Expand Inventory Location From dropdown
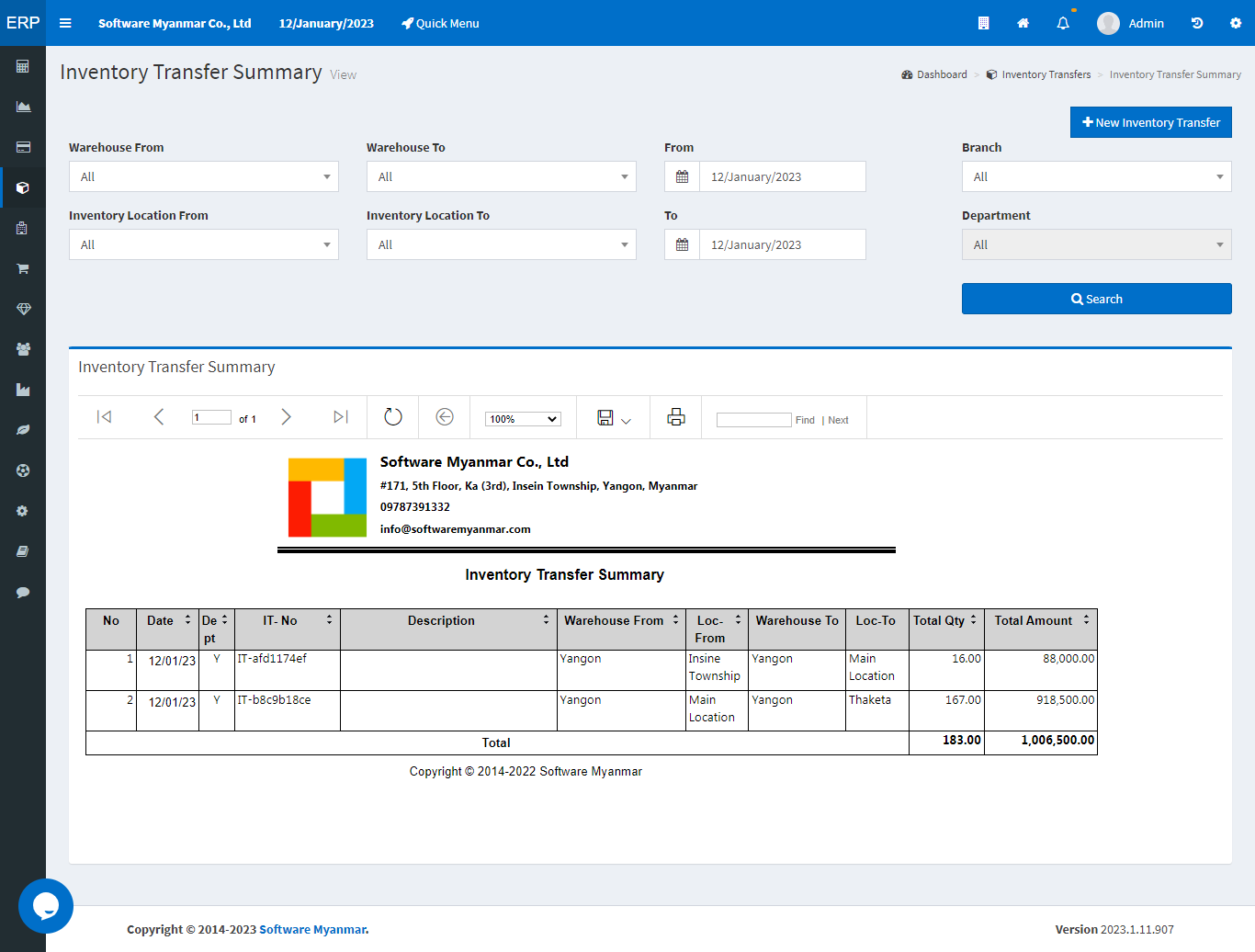The image size is (1255, 952). point(204,244)
